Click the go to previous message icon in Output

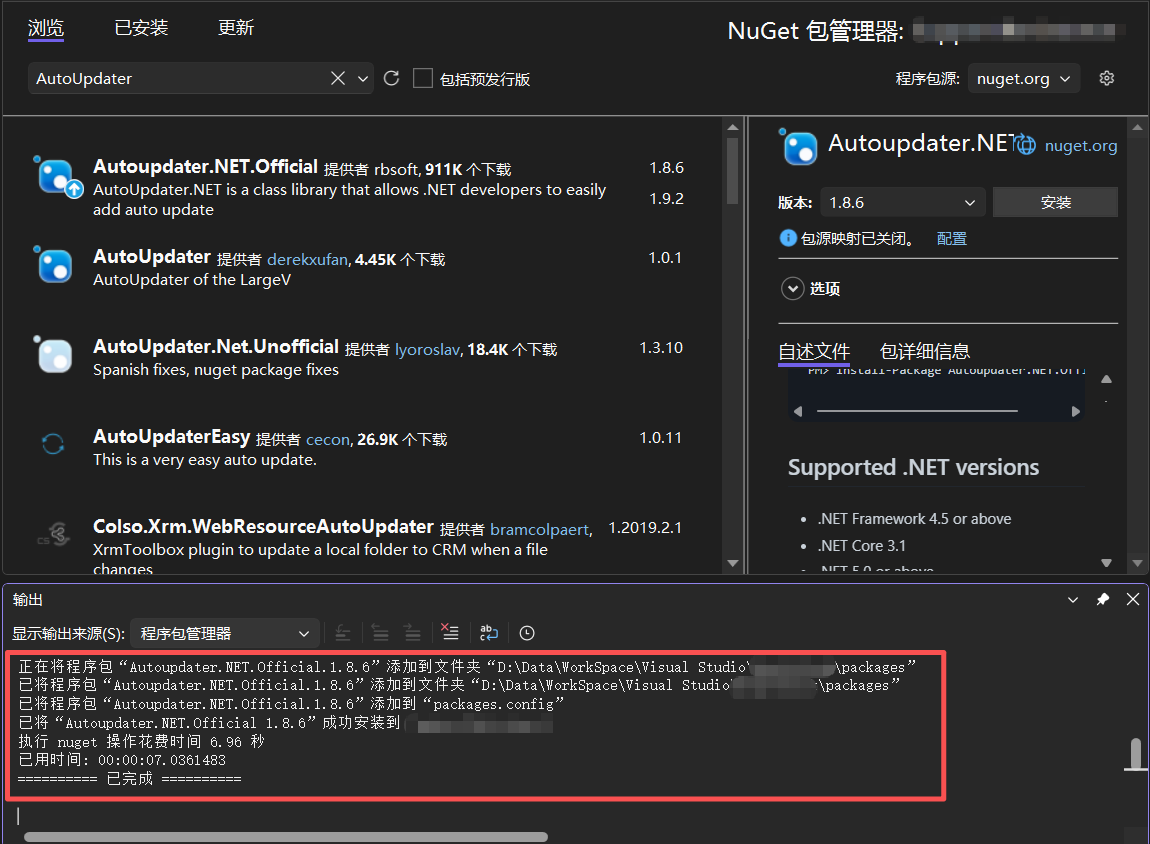click(343, 633)
